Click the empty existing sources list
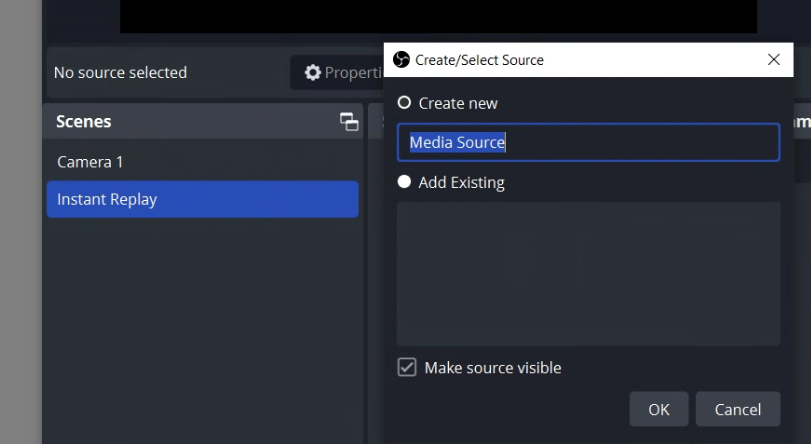 (x=588, y=273)
